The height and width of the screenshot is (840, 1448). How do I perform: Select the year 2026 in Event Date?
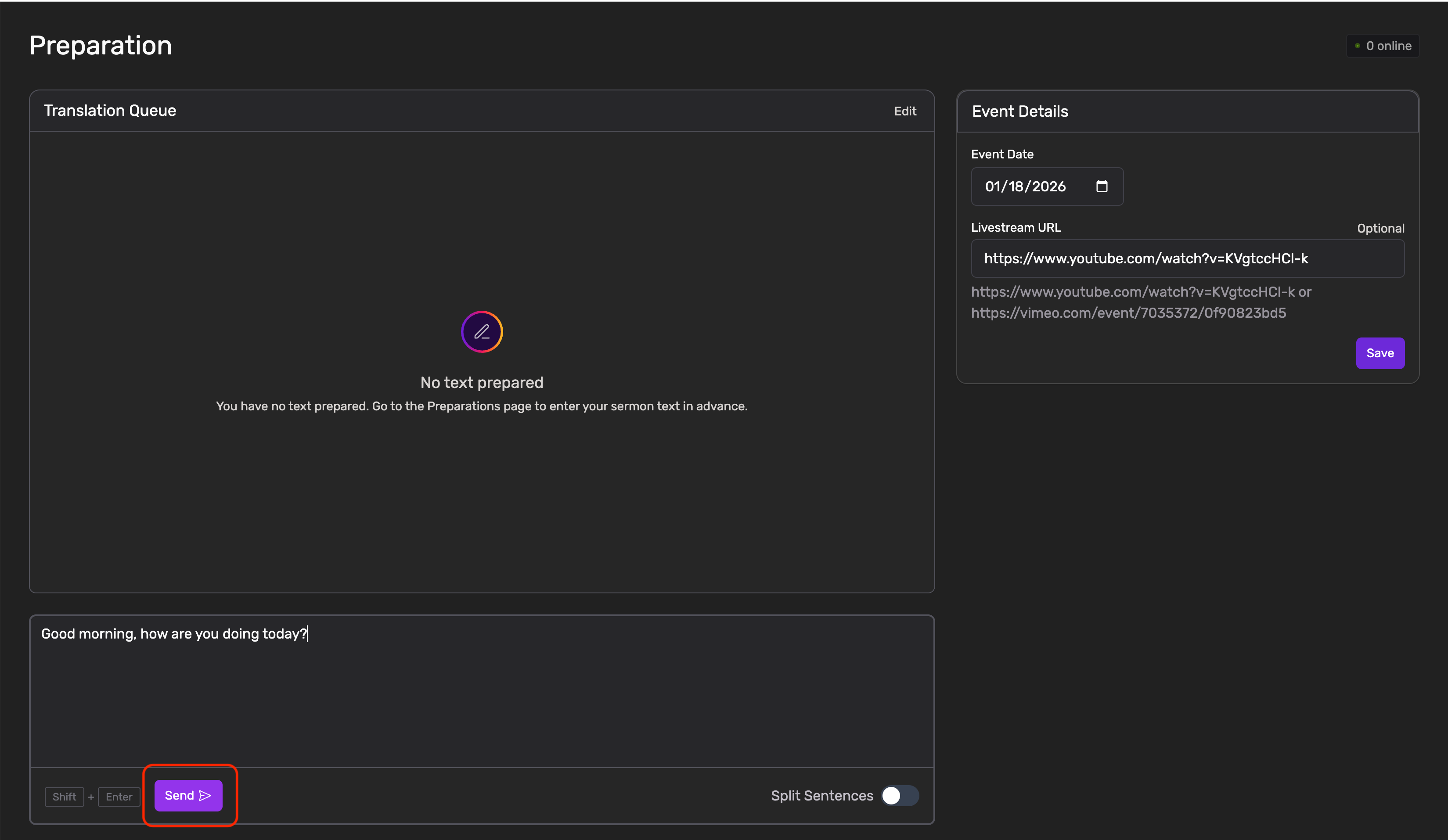(1048, 187)
